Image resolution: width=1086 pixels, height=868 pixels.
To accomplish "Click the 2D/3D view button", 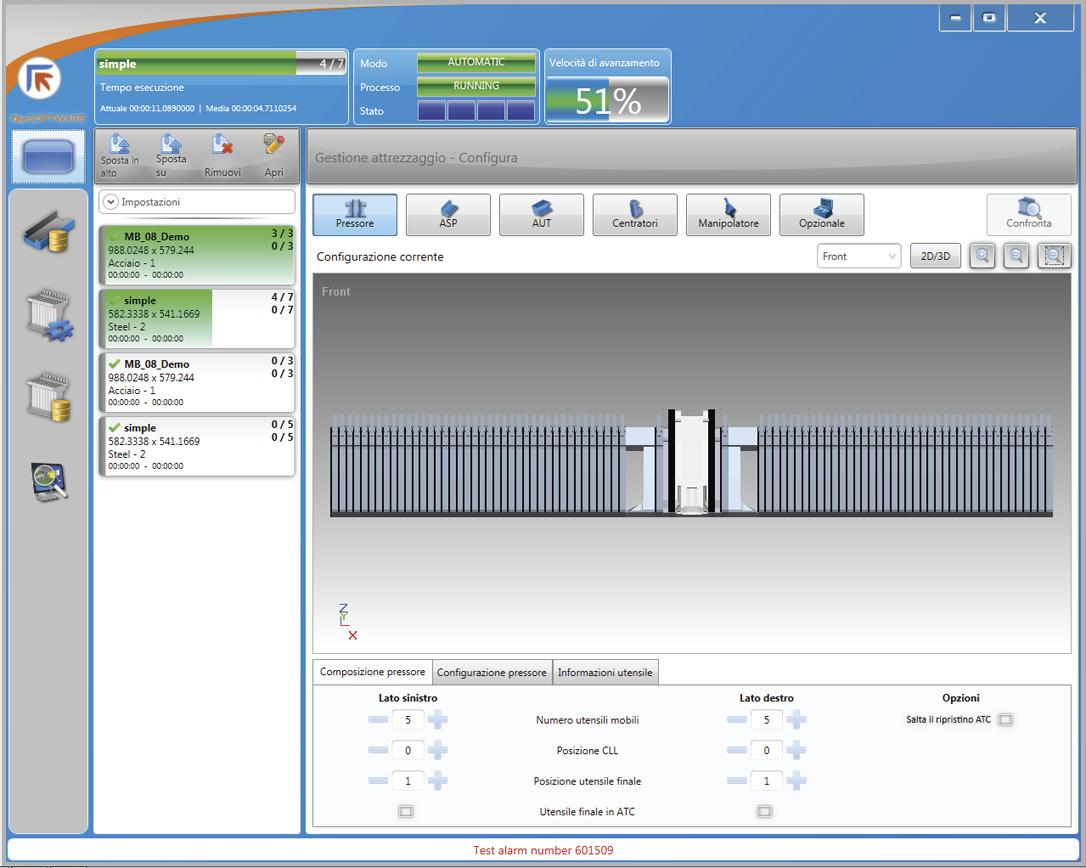I will point(935,256).
